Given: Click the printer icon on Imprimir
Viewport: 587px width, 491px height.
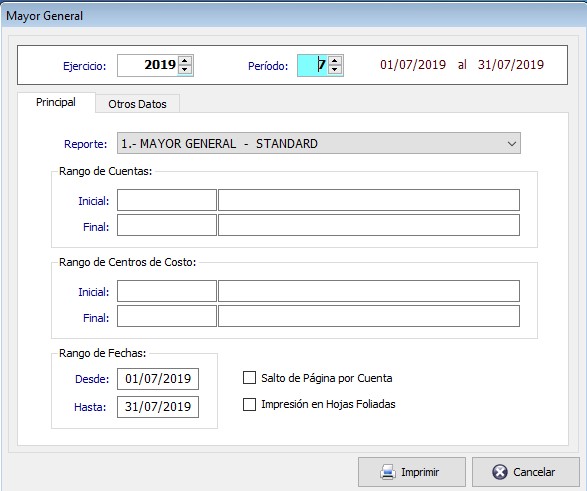Looking at the screenshot, I should click(388, 472).
